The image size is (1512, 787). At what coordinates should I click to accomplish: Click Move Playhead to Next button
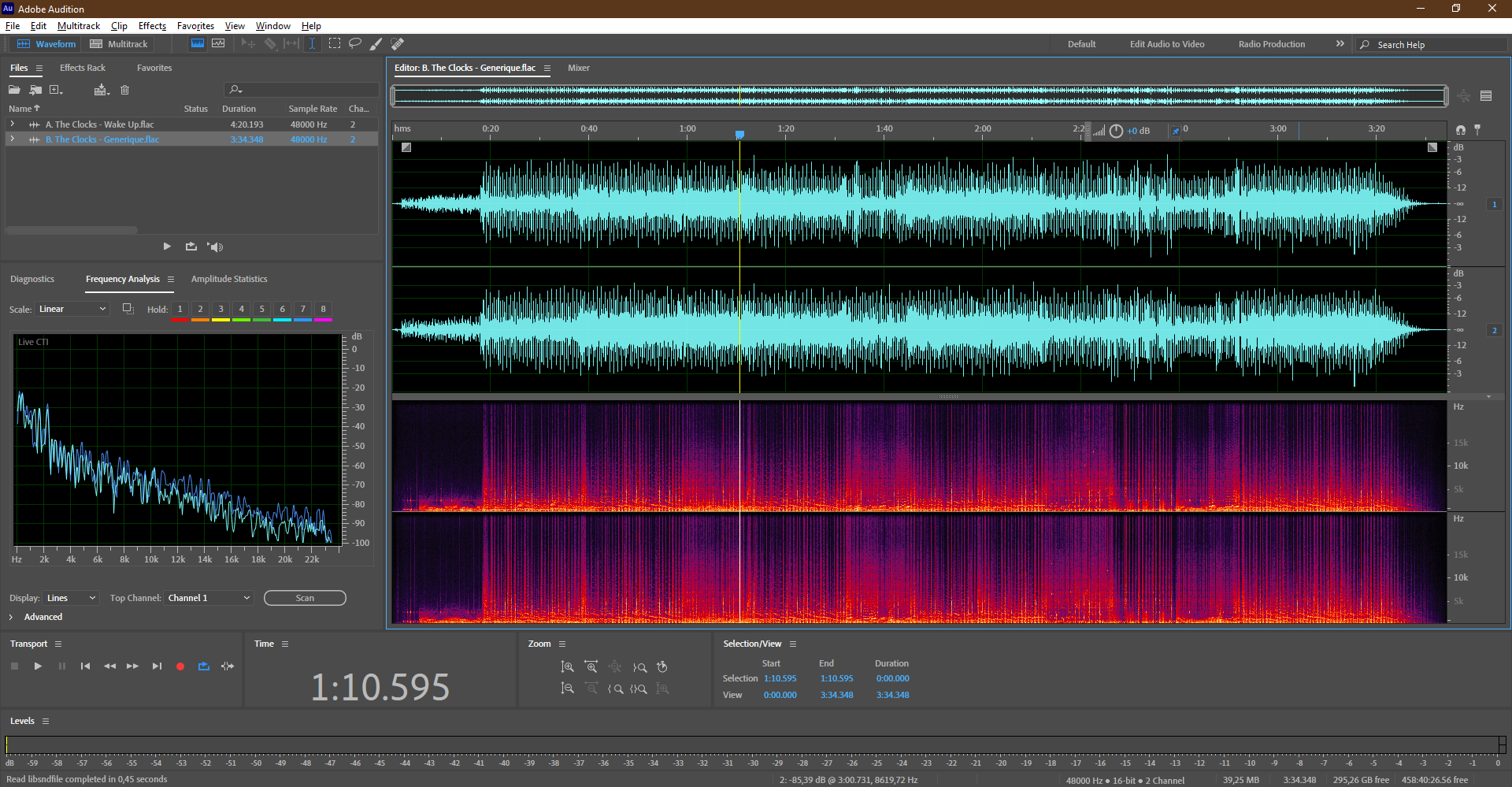pos(157,666)
